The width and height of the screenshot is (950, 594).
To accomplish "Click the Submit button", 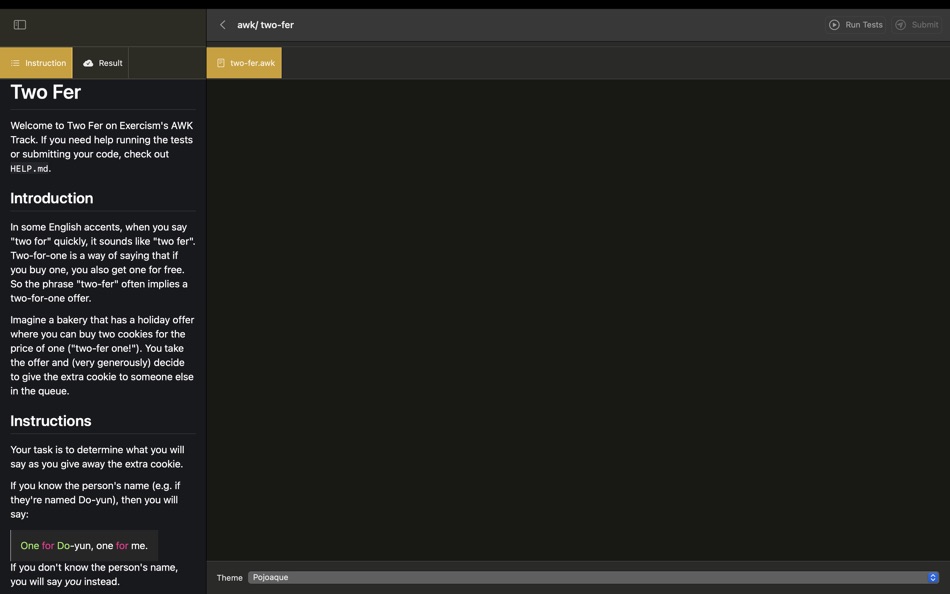I will pyautogui.click(x=917, y=25).
